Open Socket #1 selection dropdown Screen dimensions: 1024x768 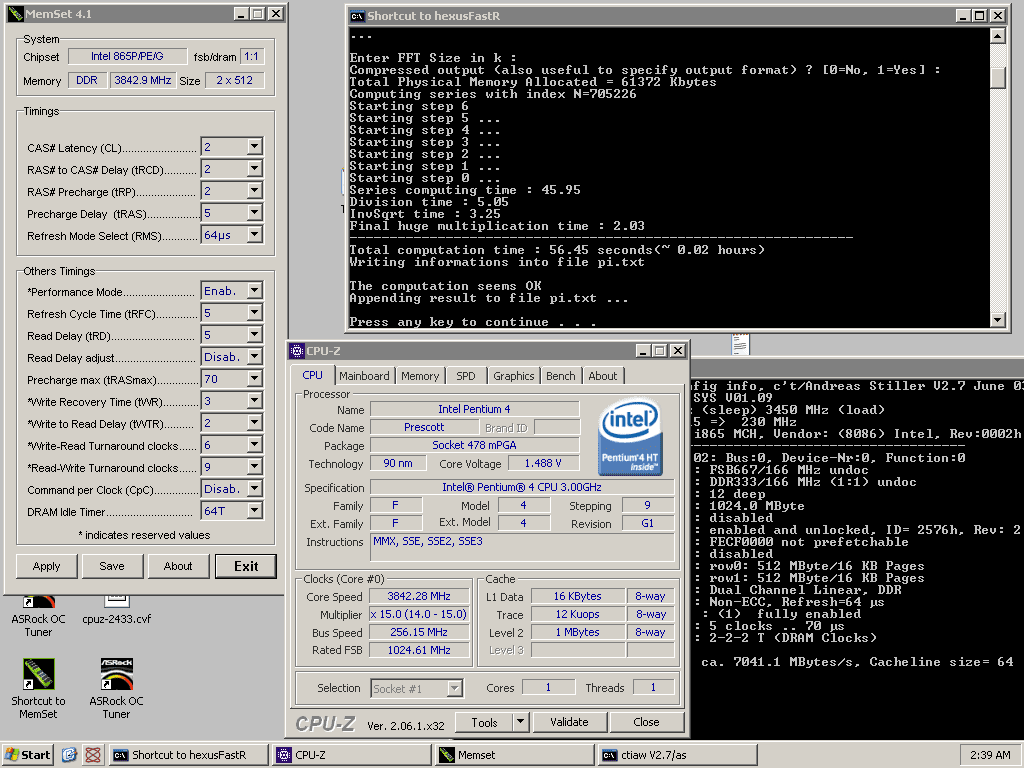pos(455,688)
